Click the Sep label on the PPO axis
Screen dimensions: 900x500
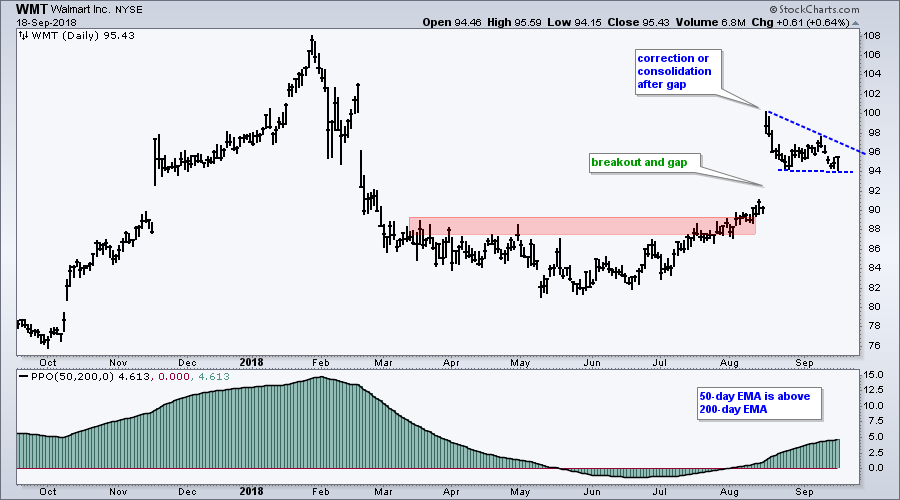pos(804,491)
